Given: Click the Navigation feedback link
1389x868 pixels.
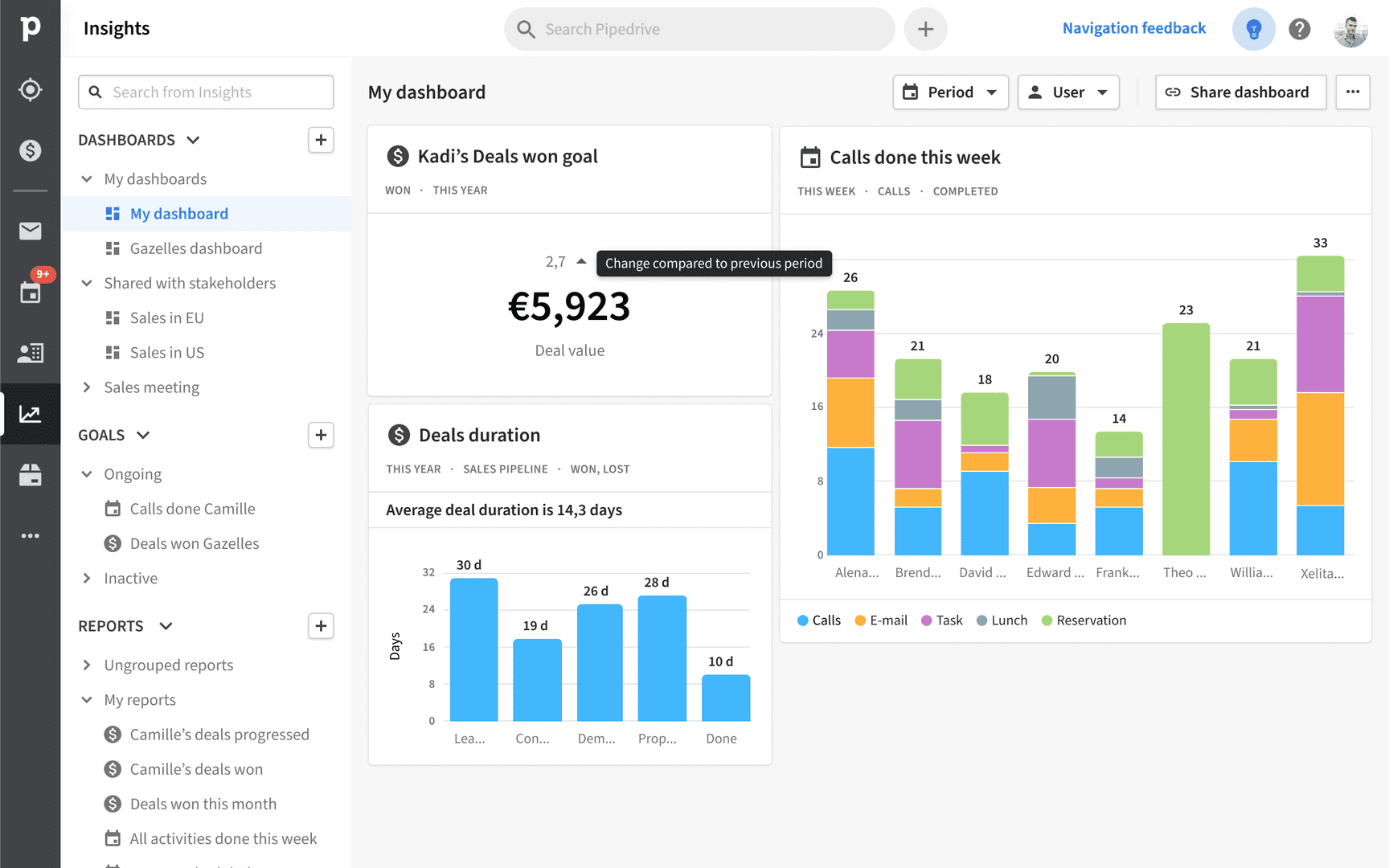Looking at the screenshot, I should 1134,28.
